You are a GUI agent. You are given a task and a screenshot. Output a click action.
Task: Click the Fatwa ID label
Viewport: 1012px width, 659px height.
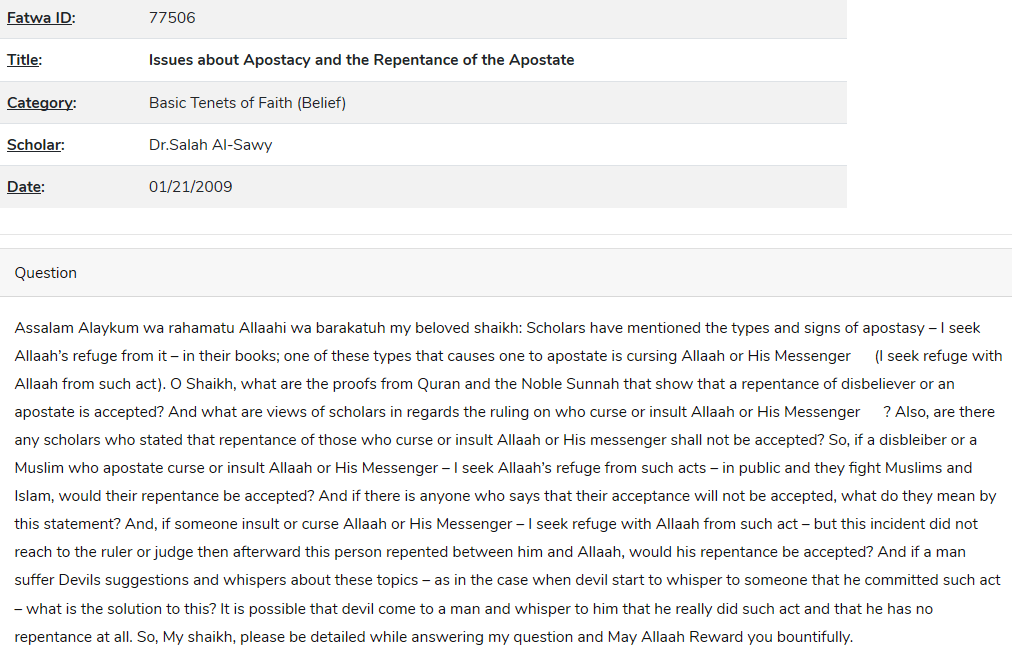pyautogui.click(x=41, y=18)
